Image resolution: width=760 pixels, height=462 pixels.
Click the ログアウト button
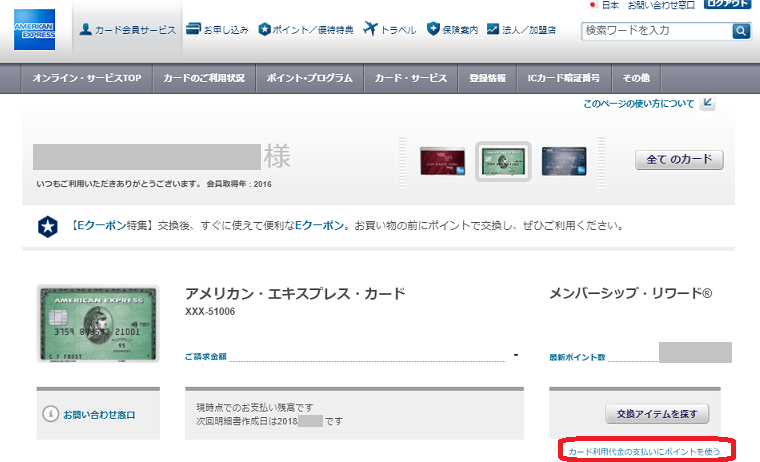click(727, 4)
